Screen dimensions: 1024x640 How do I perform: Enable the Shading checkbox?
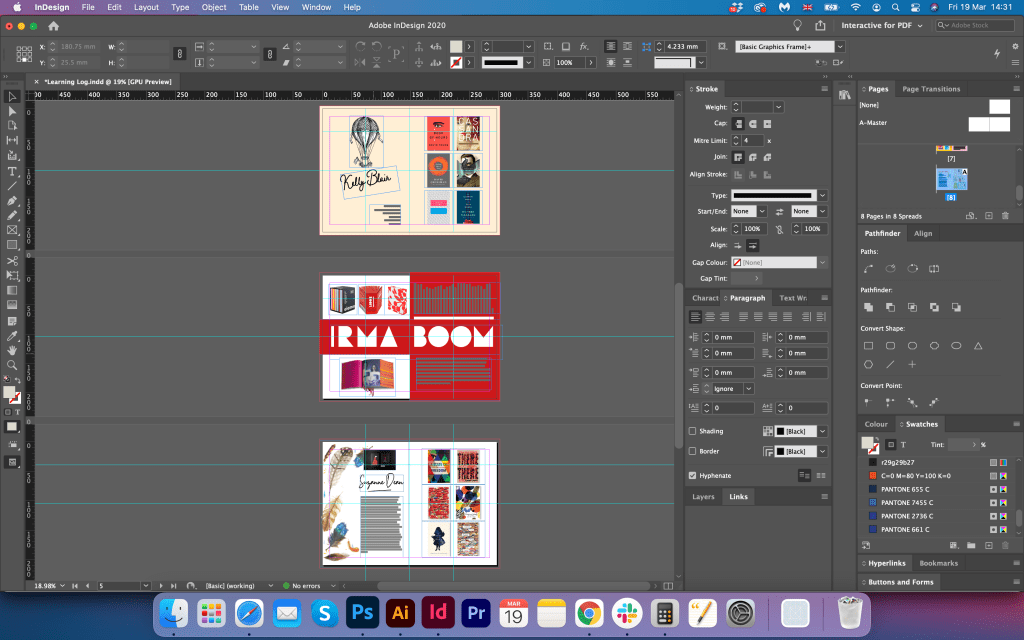[693, 431]
